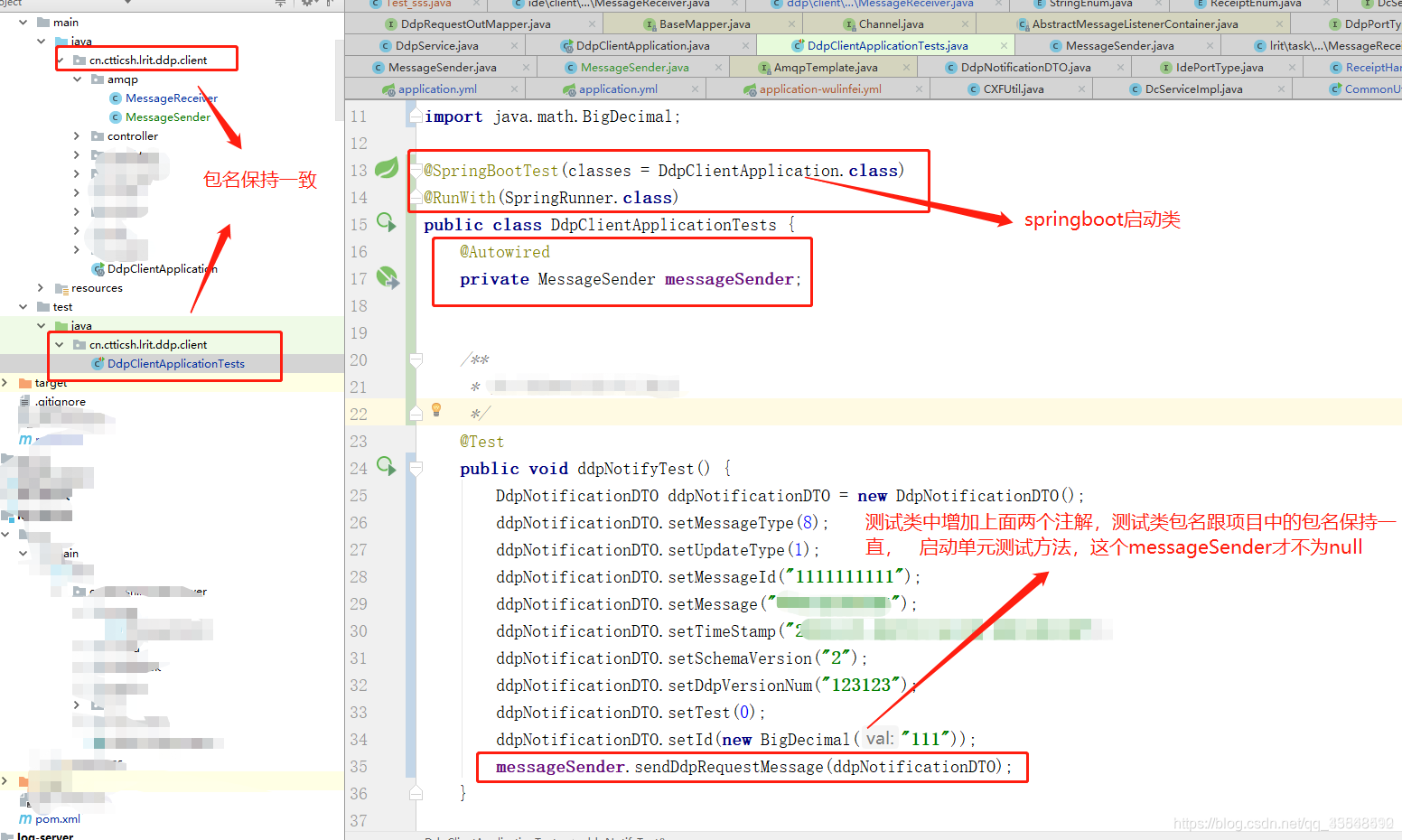This screenshot has width=1402, height=840.
Task: Expand the target folder node
Action: (5, 383)
